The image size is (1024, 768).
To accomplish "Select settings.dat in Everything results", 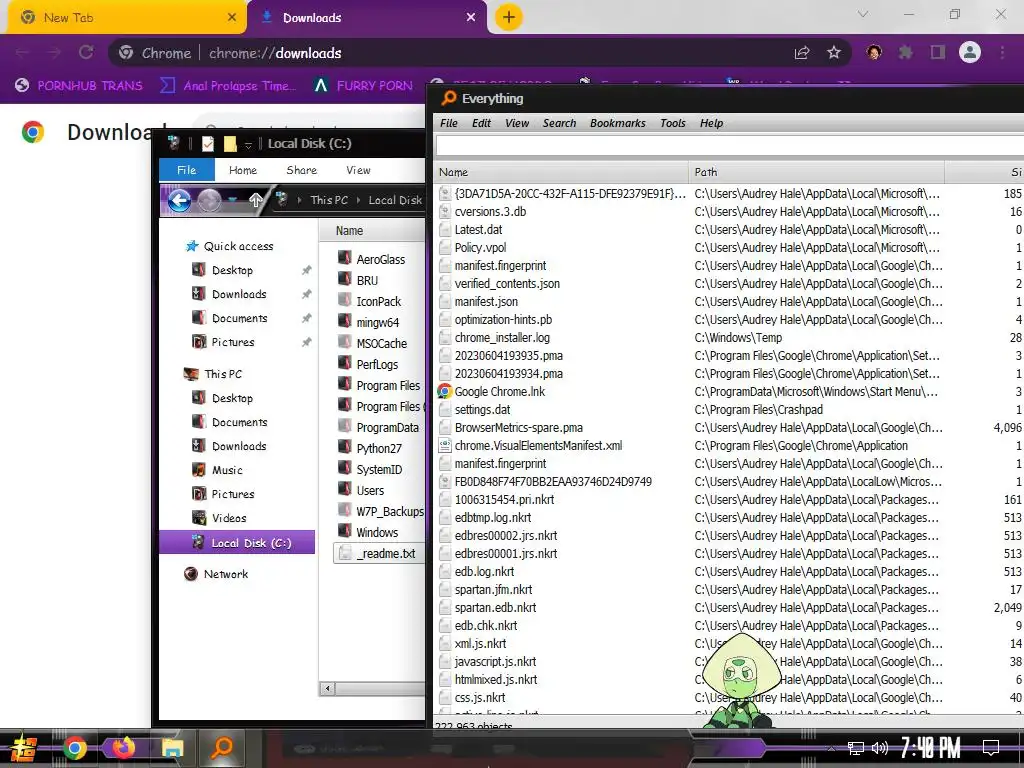I will coord(483,409).
